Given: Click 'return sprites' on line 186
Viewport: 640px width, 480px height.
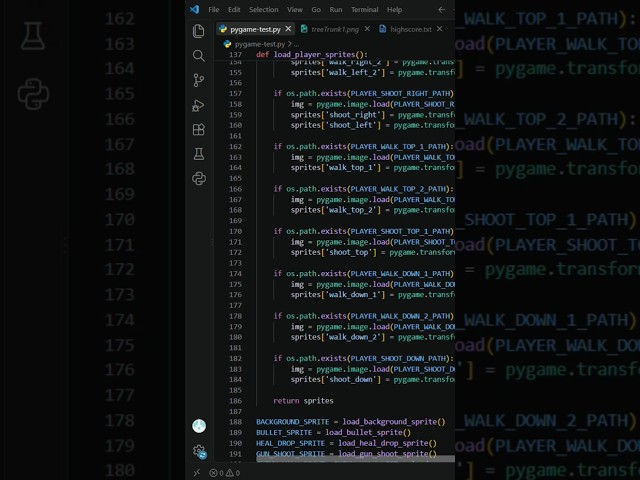Looking at the screenshot, I should [303, 401].
